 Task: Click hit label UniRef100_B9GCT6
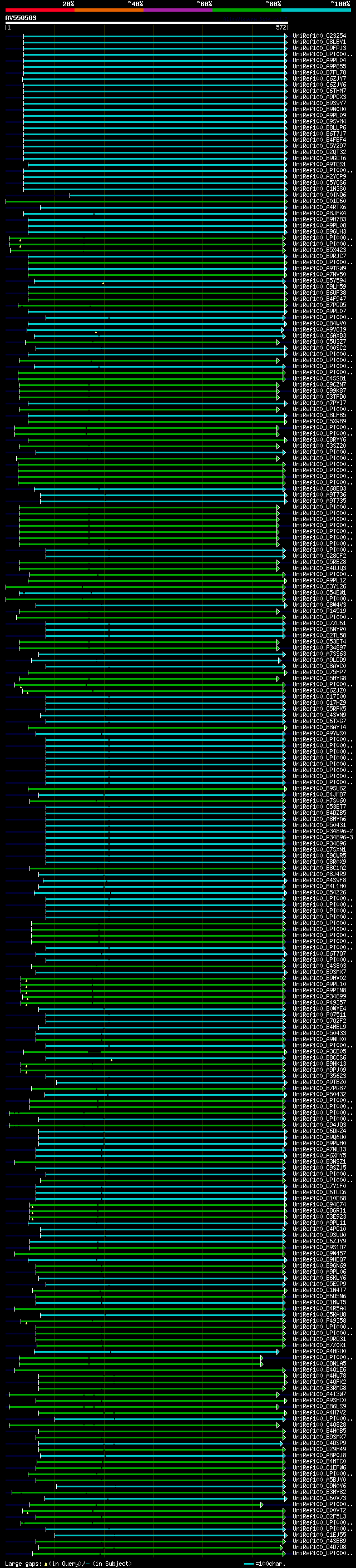click(319, 159)
